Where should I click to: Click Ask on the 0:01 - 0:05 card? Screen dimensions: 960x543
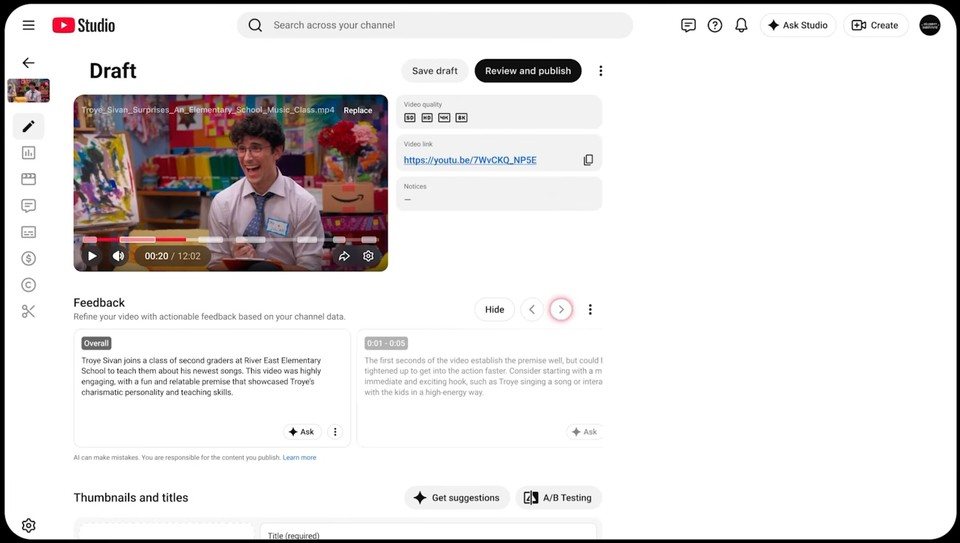click(x=584, y=432)
